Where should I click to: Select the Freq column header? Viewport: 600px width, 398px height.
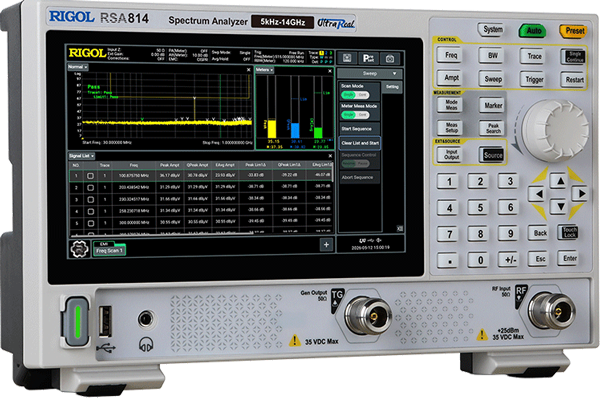pyautogui.click(x=134, y=165)
